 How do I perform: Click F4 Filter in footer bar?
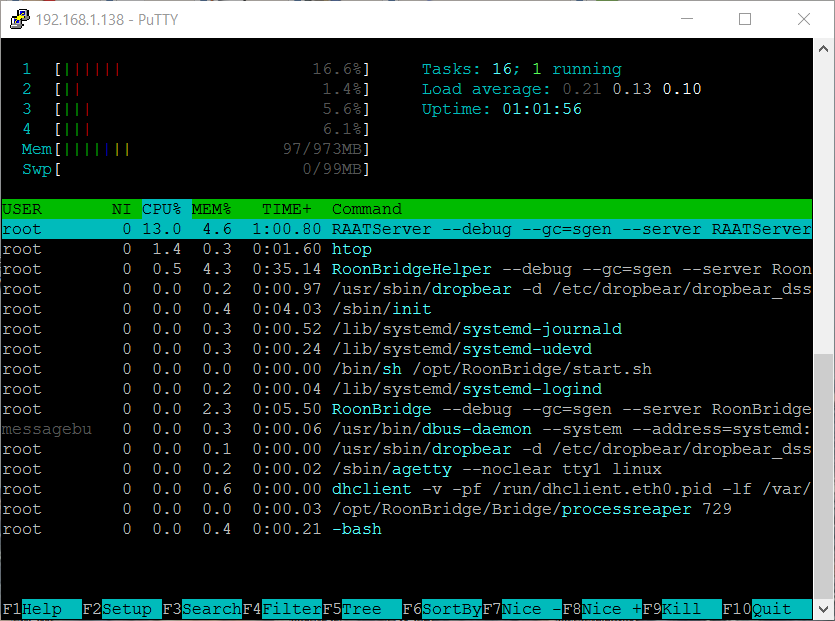[x=282, y=609]
